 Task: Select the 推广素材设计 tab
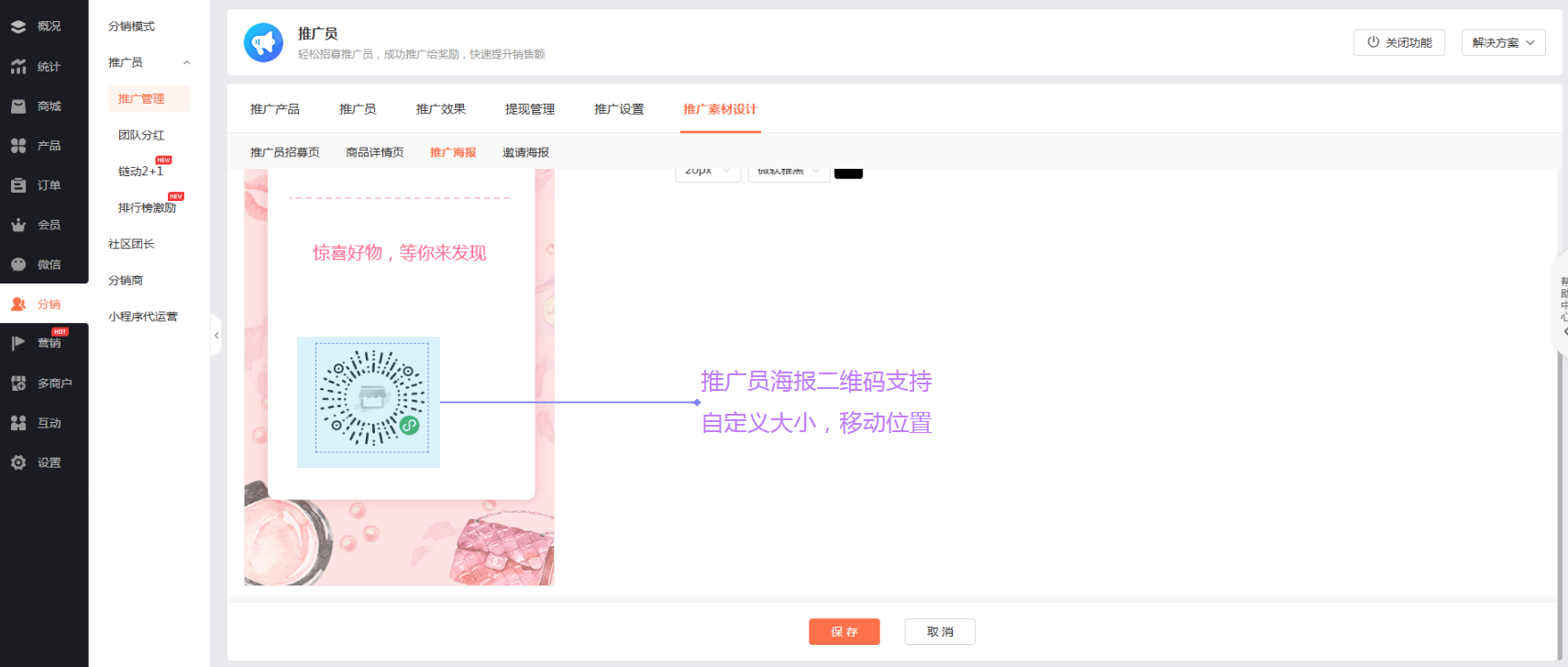(720, 109)
